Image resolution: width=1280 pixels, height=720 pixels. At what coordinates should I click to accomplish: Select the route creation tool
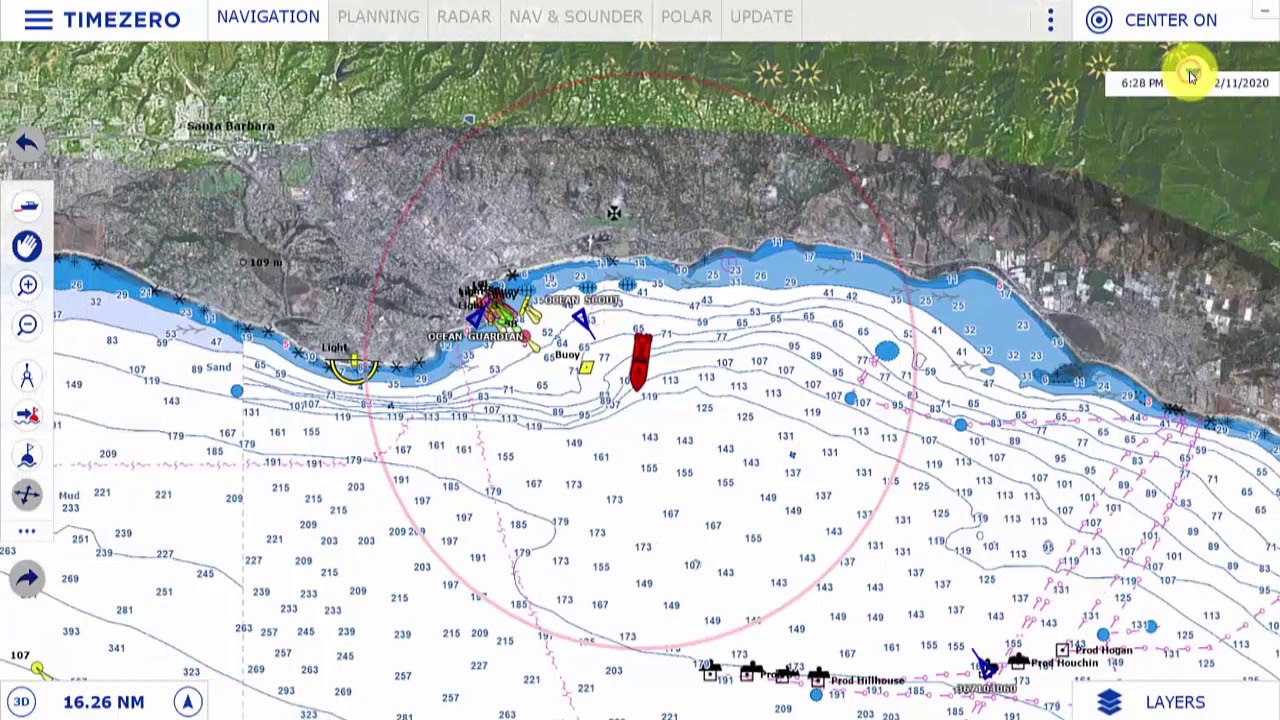pyautogui.click(x=27, y=494)
